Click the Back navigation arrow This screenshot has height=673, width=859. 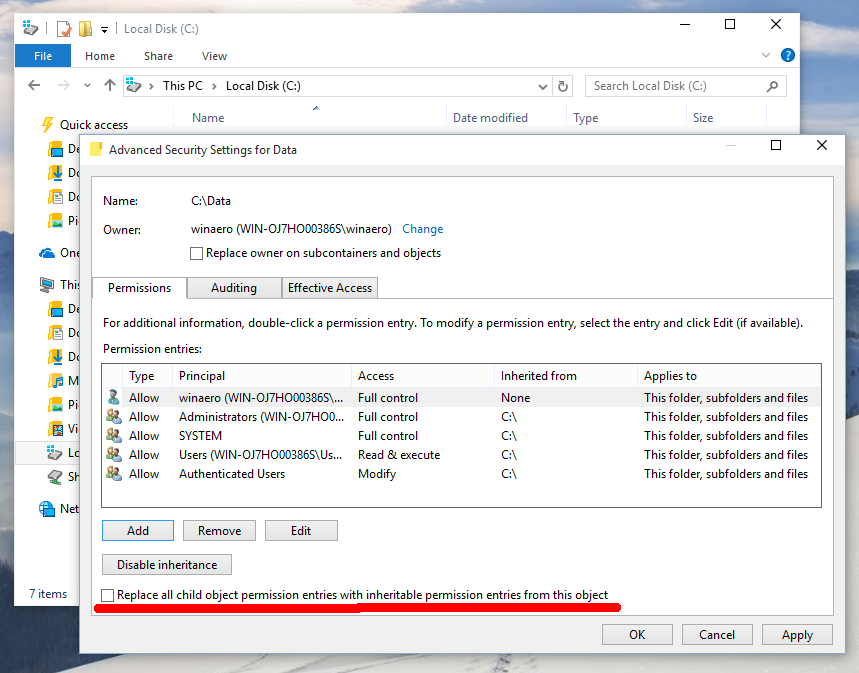tap(33, 86)
